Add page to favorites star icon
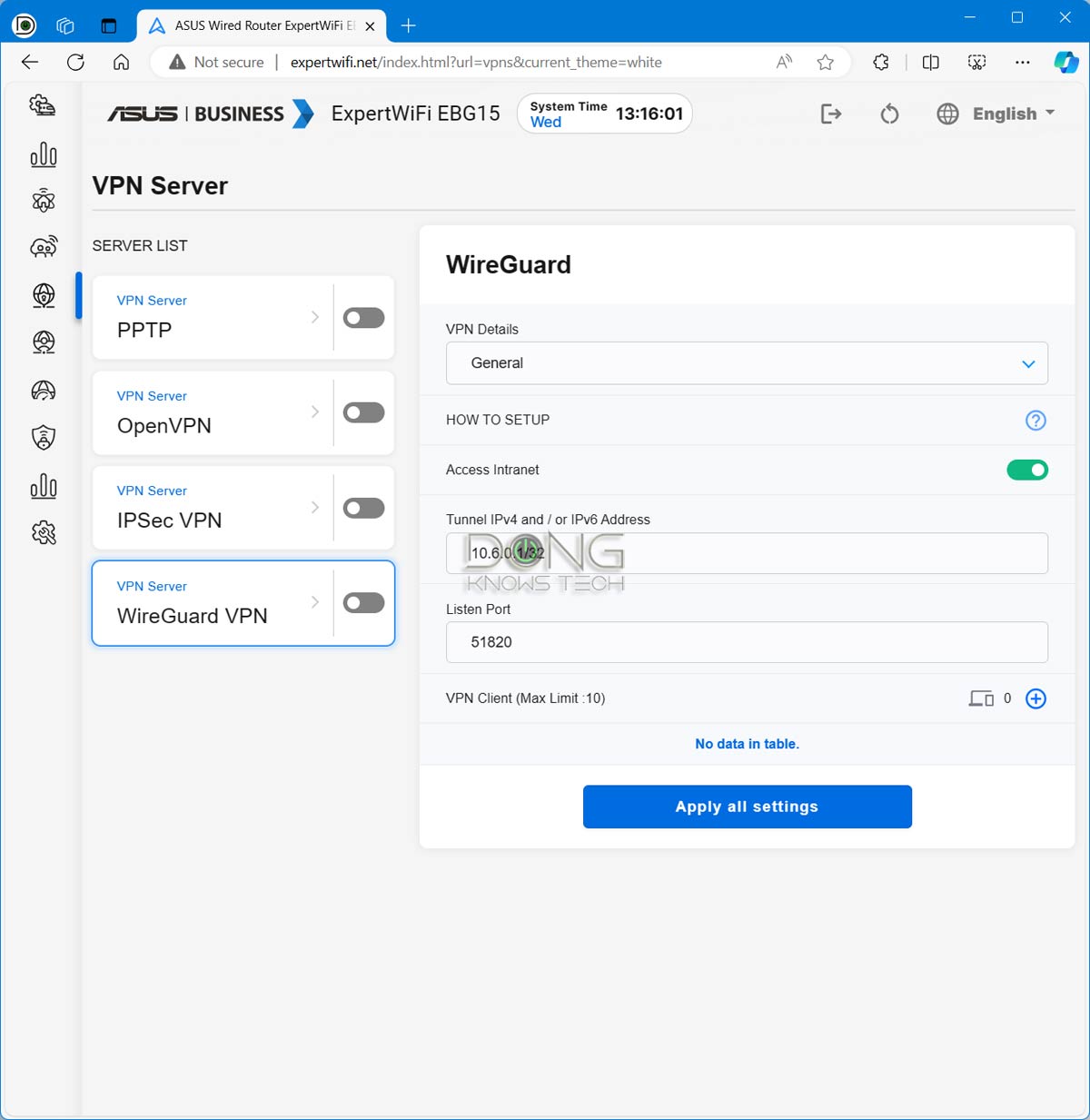The height and width of the screenshot is (1120, 1090). pyautogui.click(x=825, y=62)
